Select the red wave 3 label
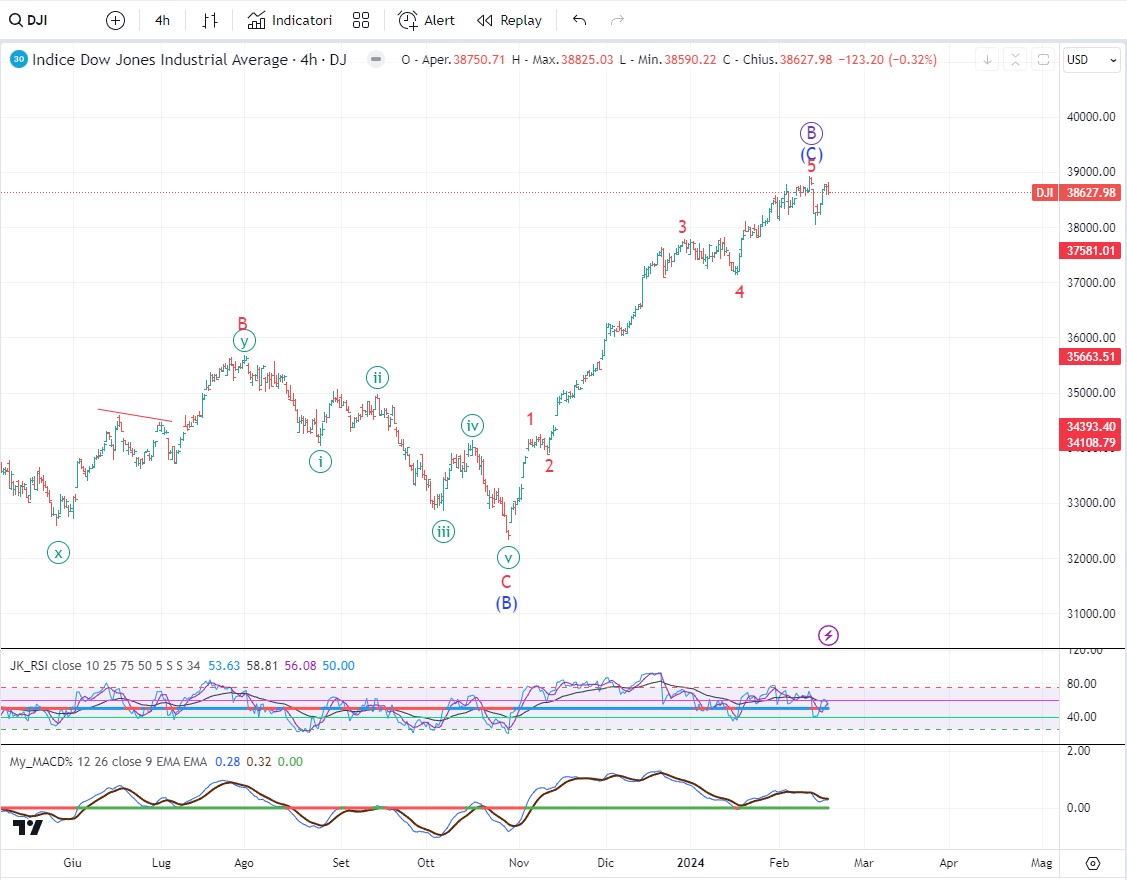Image resolution: width=1127 pixels, height=880 pixels. (x=683, y=226)
